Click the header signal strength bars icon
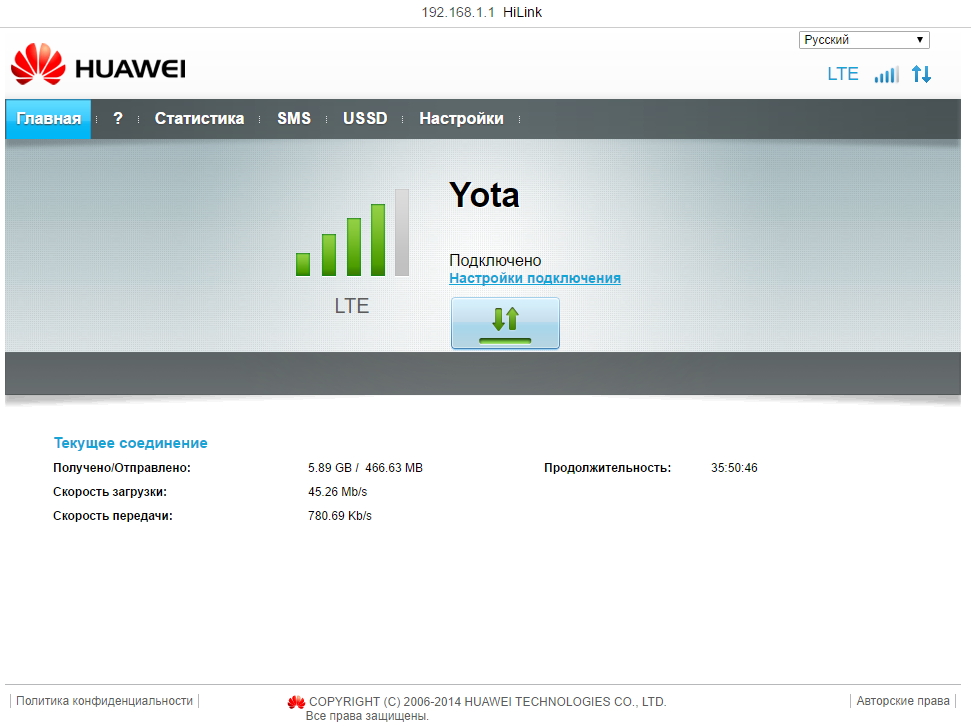This screenshot has height=726, width=971. pos(886,74)
